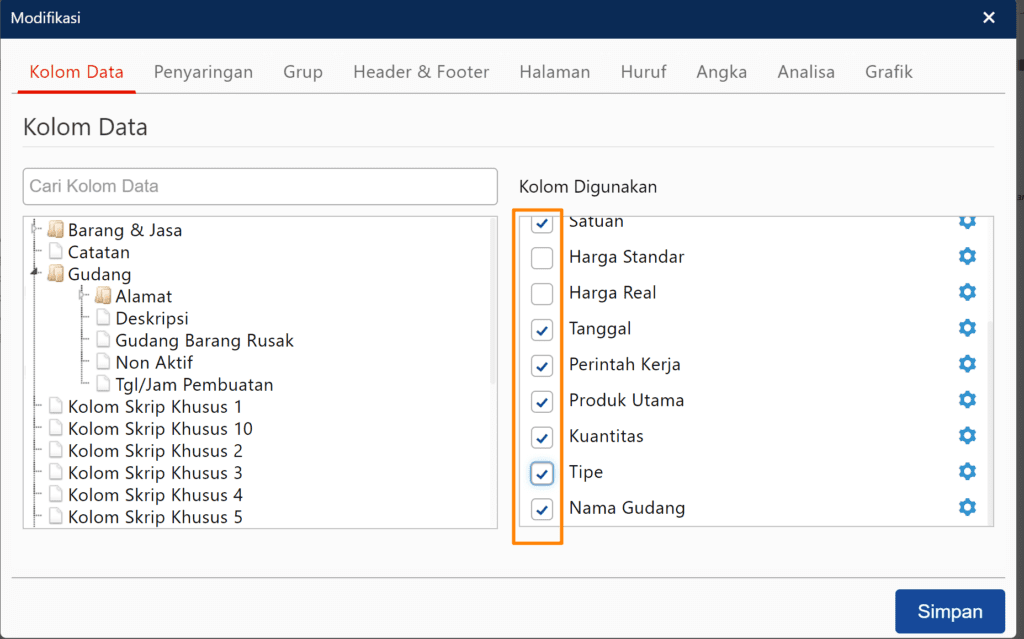The height and width of the screenshot is (639, 1024).
Task: Switch to the Penyaringan tab
Action: coord(203,71)
